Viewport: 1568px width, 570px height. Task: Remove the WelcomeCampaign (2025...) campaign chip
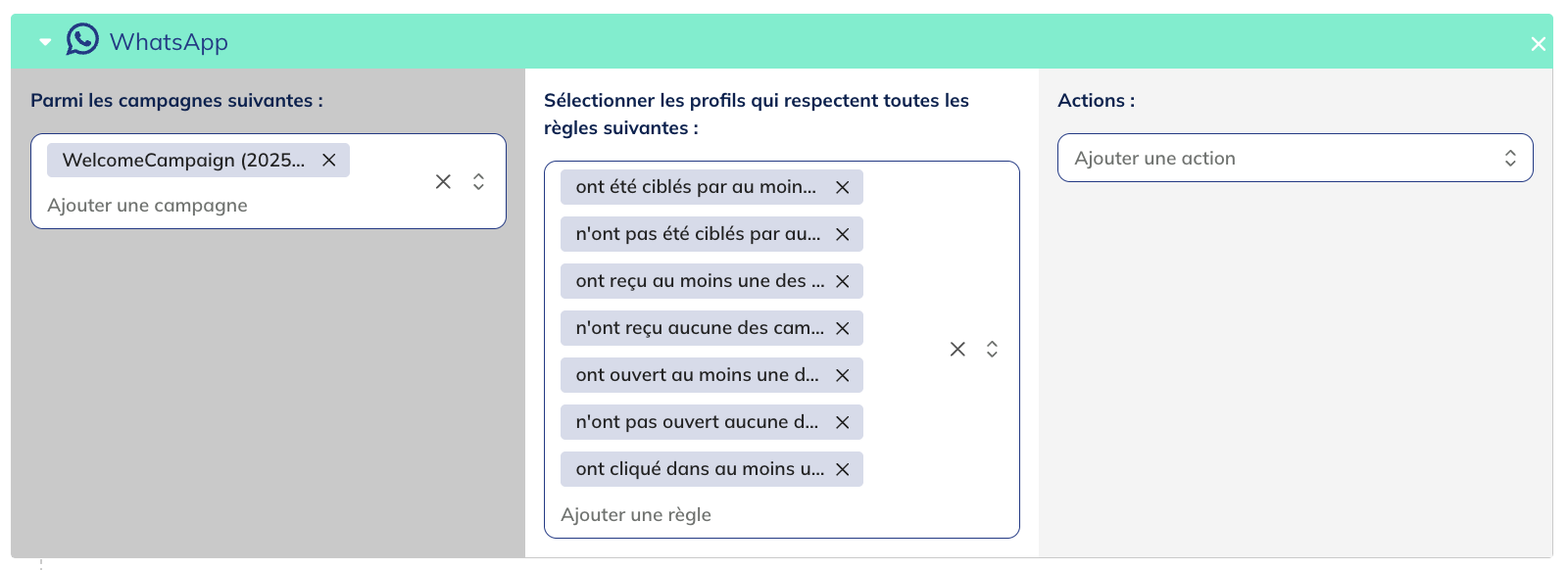pyautogui.click(x=329, y=160)
